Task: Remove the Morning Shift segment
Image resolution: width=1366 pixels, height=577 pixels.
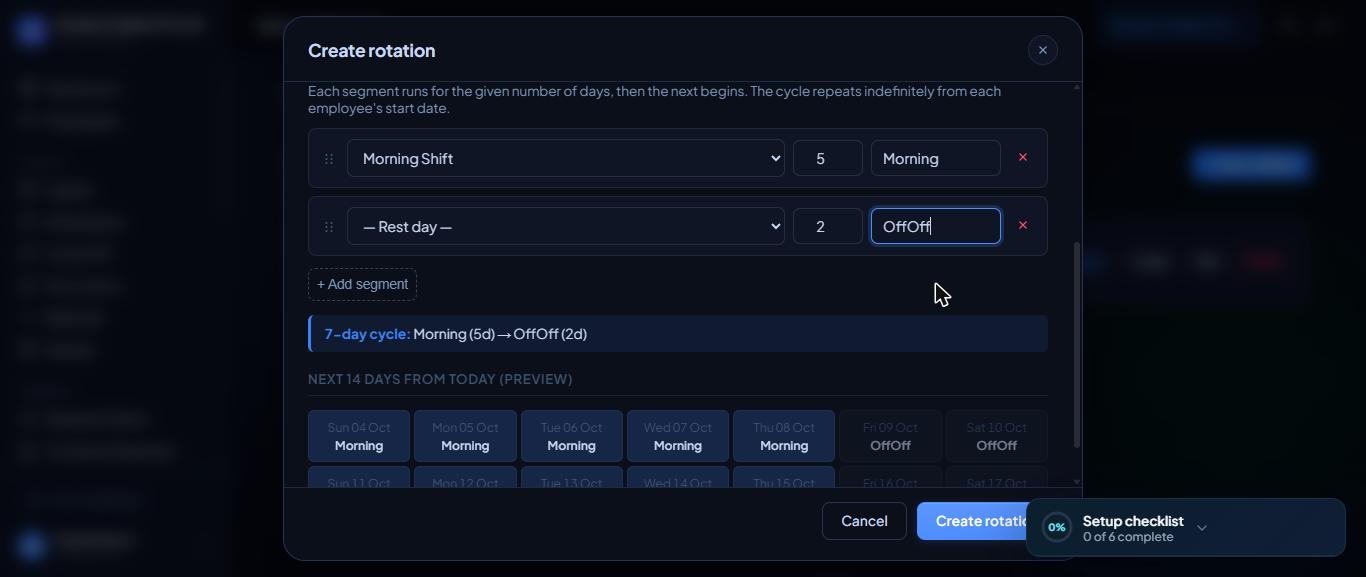Action: [1022, 157]
